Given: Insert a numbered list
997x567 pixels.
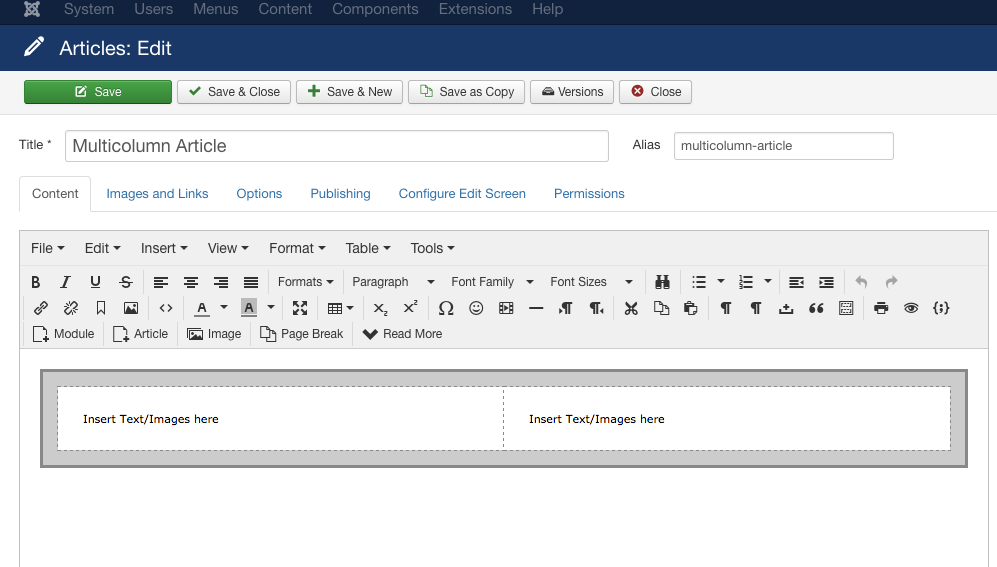Looking at the screenshot, I should 746,282.
